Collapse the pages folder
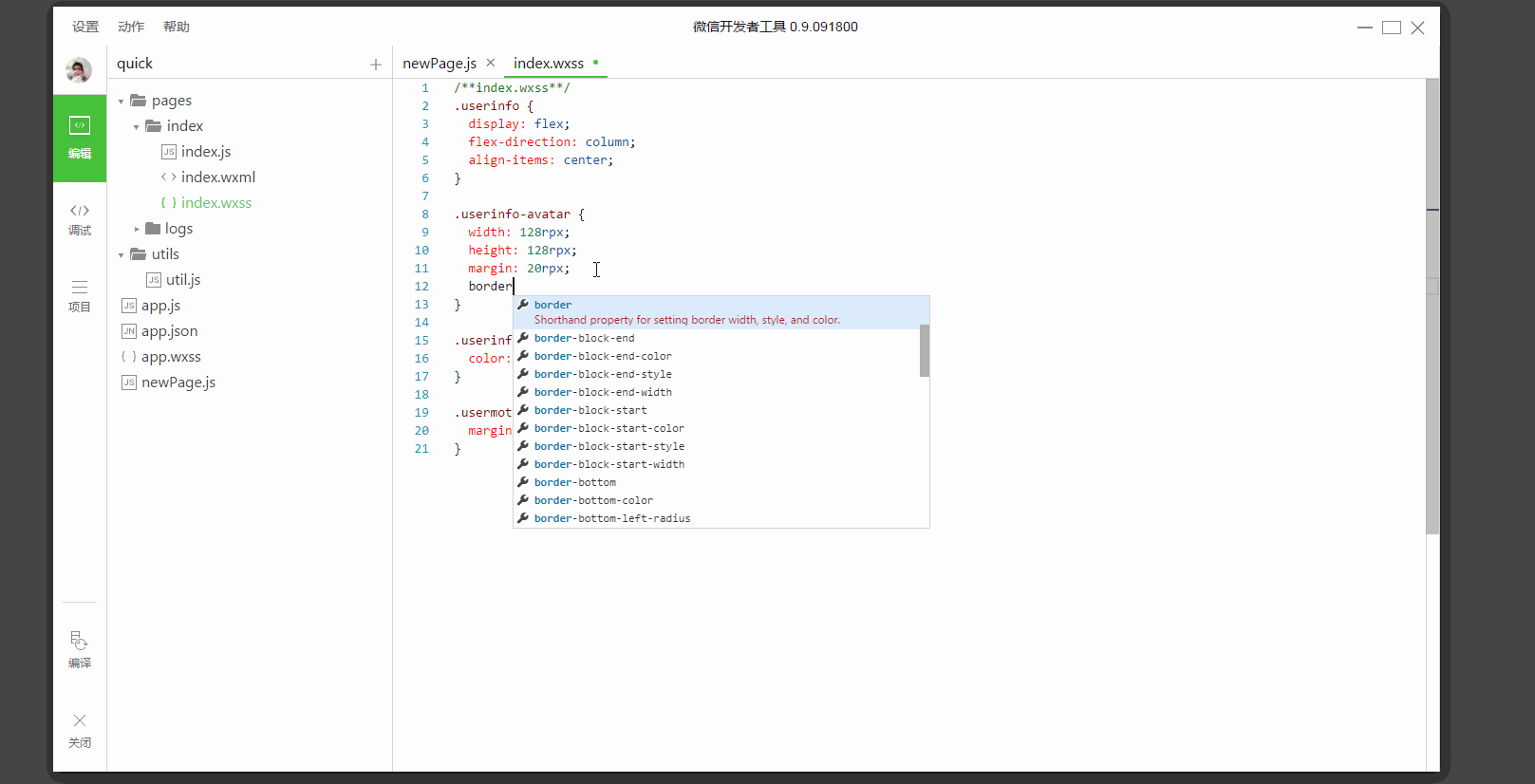The height and width of the screenshot is (784, 1535). (122, 101)
